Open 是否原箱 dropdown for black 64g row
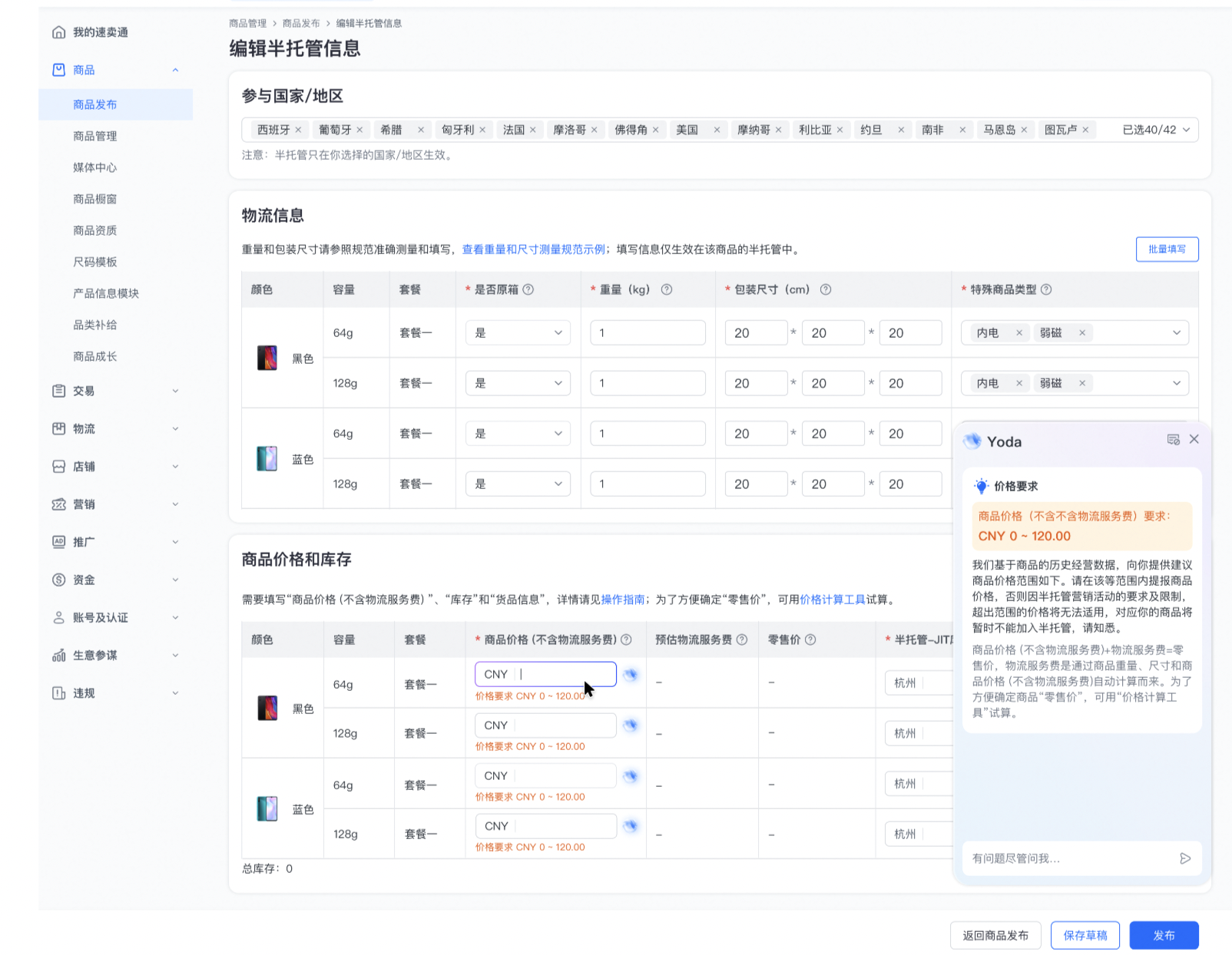This screenshot has width=1232, height=955. tap(518, 332)
